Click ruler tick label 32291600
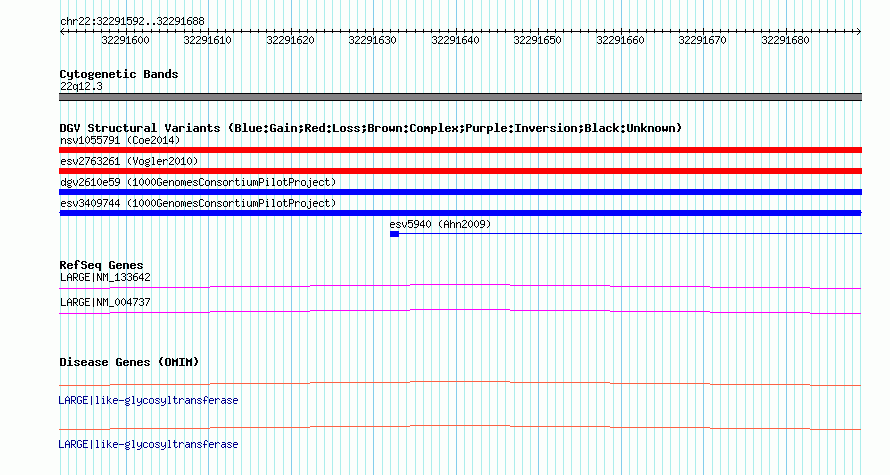The width and height of the screenshot is (890, 475). [125, 40]
